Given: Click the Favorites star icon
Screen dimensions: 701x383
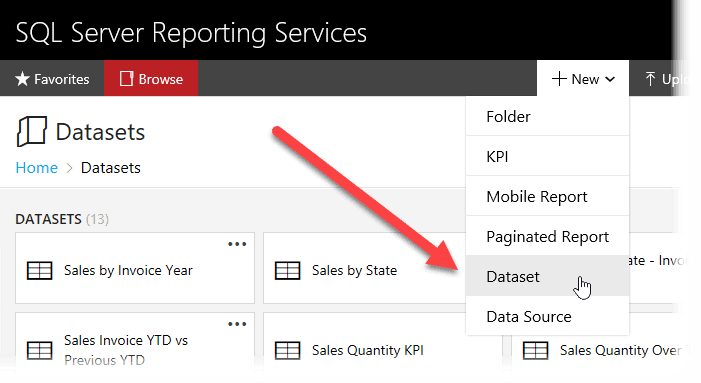Looking at the screenshot, I should point(22,79).
